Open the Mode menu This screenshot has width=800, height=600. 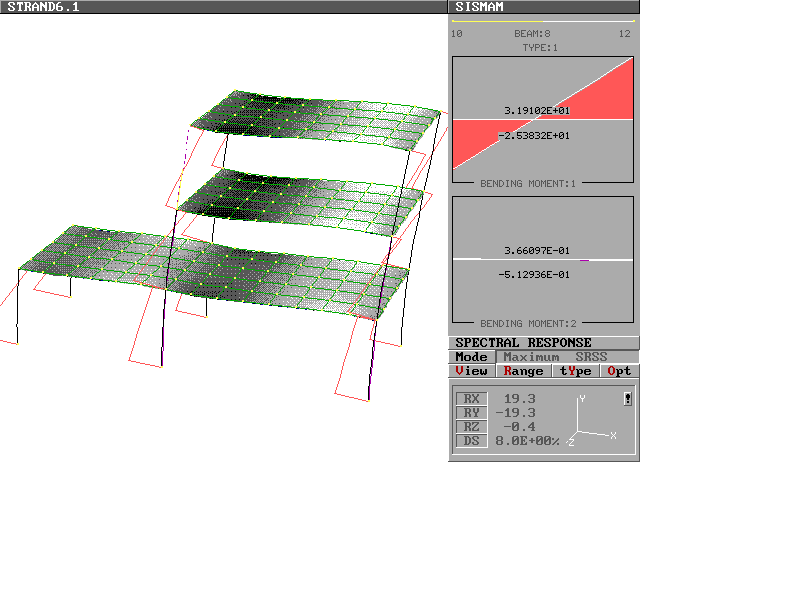click(x=471, y=357)
